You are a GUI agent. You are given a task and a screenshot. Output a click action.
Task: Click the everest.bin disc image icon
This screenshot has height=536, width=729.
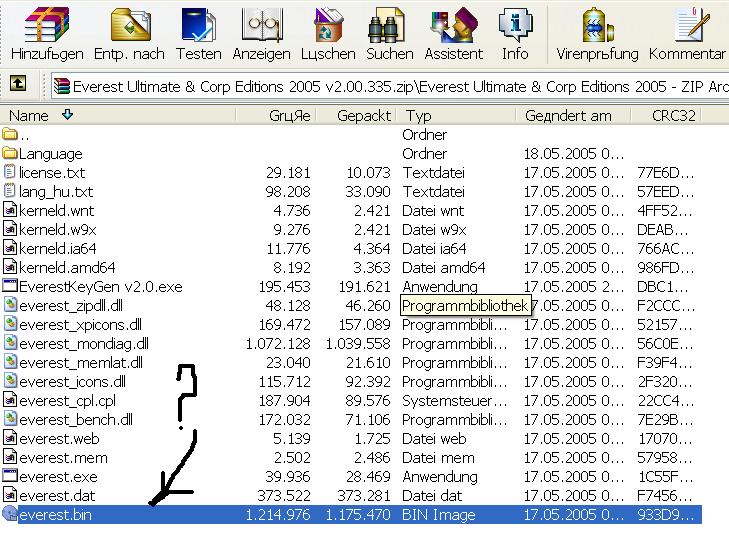click(10, 514)
